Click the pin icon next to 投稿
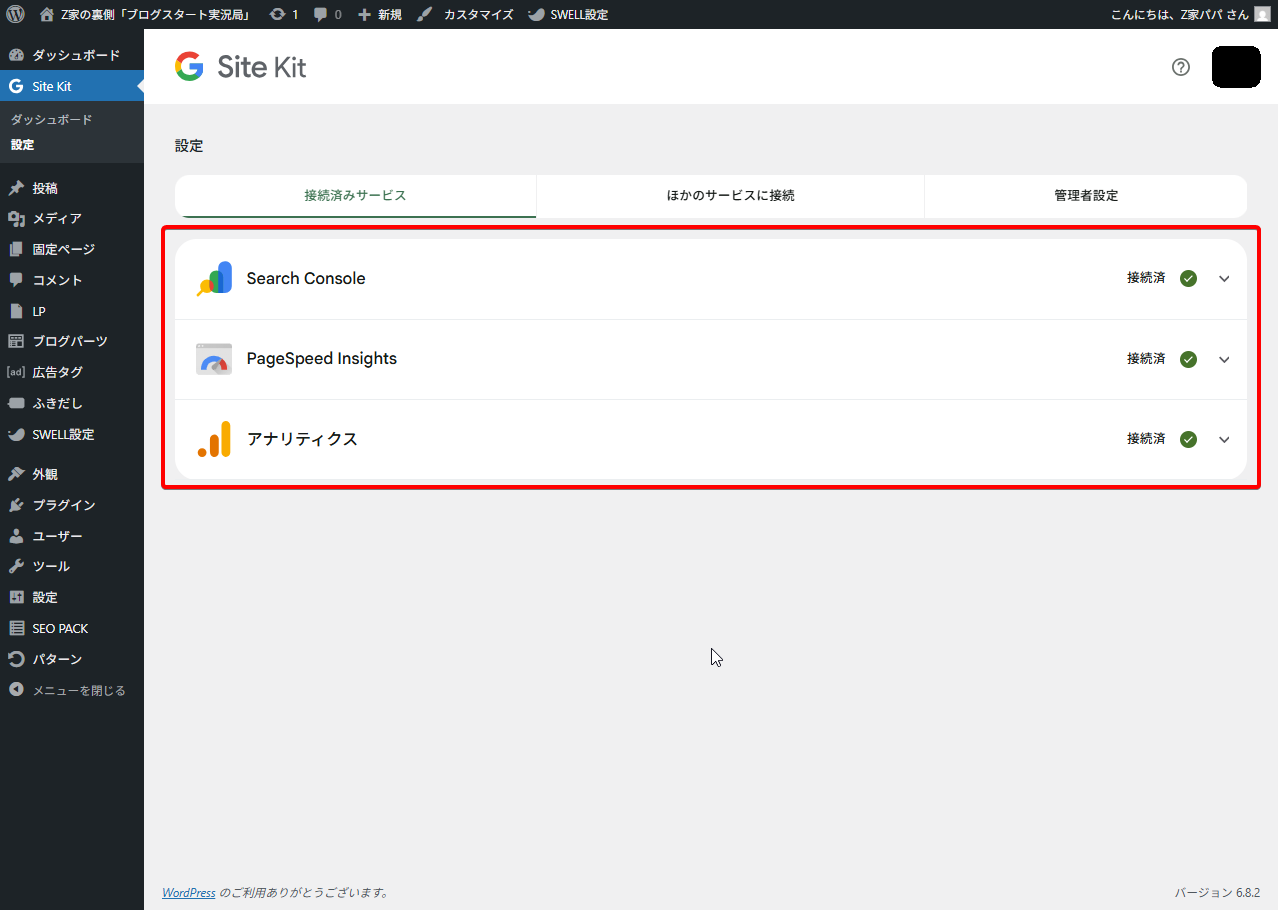This screenshot has width=1278, height=910. point(16,188)
